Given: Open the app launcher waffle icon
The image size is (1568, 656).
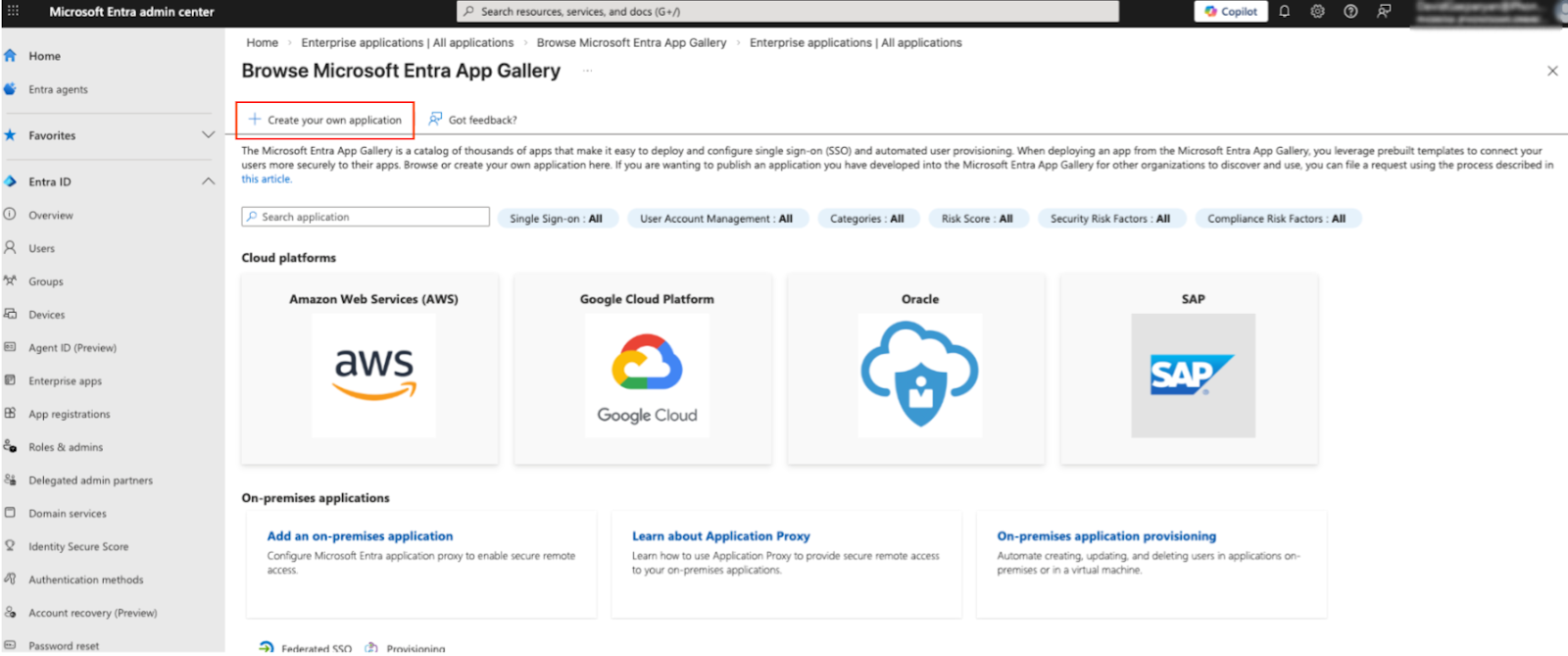Looking at the screenshot, I should [x=13, y=11].
